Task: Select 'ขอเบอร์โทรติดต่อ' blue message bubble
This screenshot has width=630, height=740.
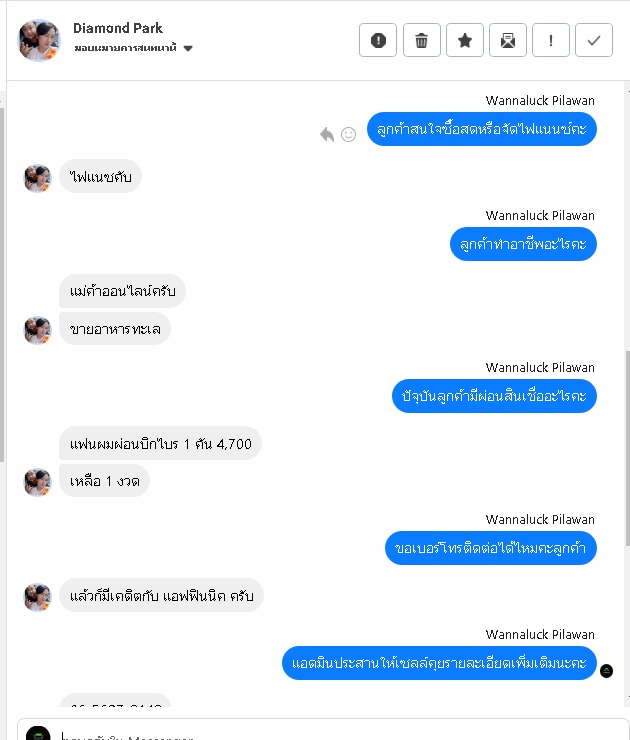Action: tap(491, 548)
